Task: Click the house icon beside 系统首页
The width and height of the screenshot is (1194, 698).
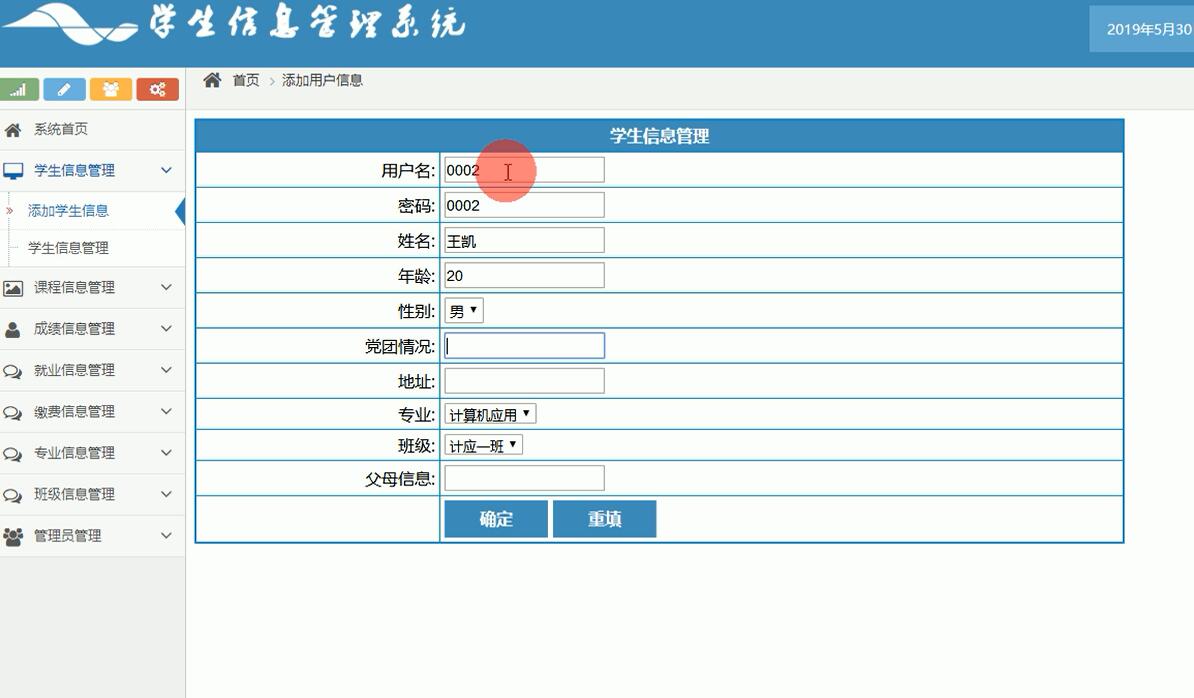Action: pyautogui.click(x=13, y=130)
